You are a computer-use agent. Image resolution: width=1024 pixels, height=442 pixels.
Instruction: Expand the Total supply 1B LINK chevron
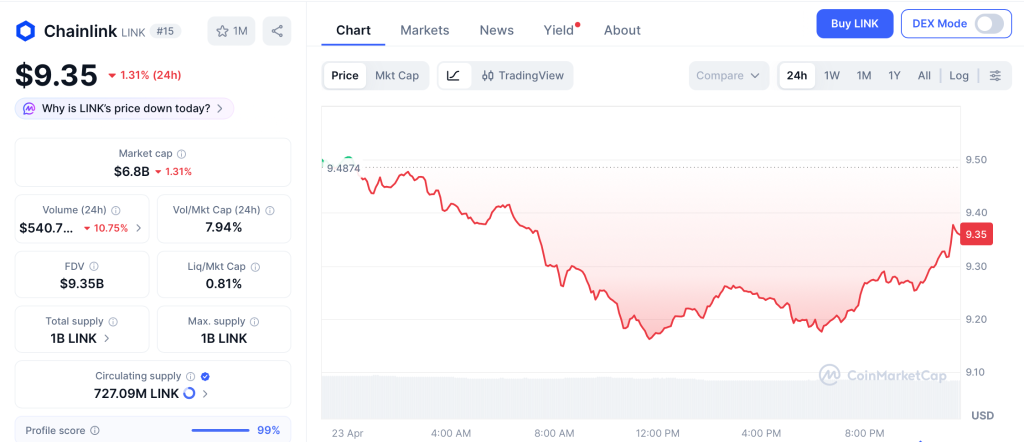[x=107, y=339]
